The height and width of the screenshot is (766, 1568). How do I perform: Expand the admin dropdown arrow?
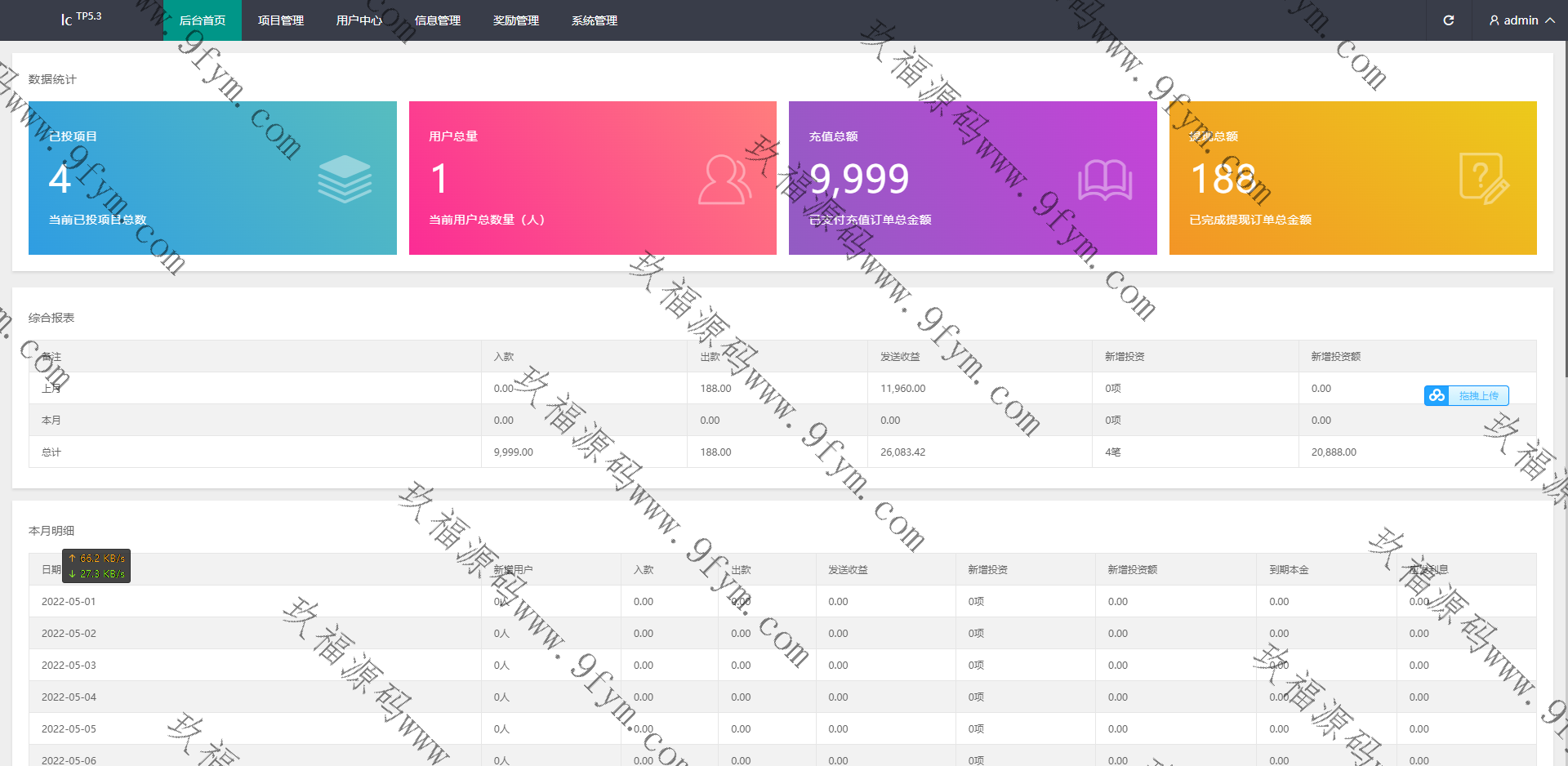tap(1549, 20)
